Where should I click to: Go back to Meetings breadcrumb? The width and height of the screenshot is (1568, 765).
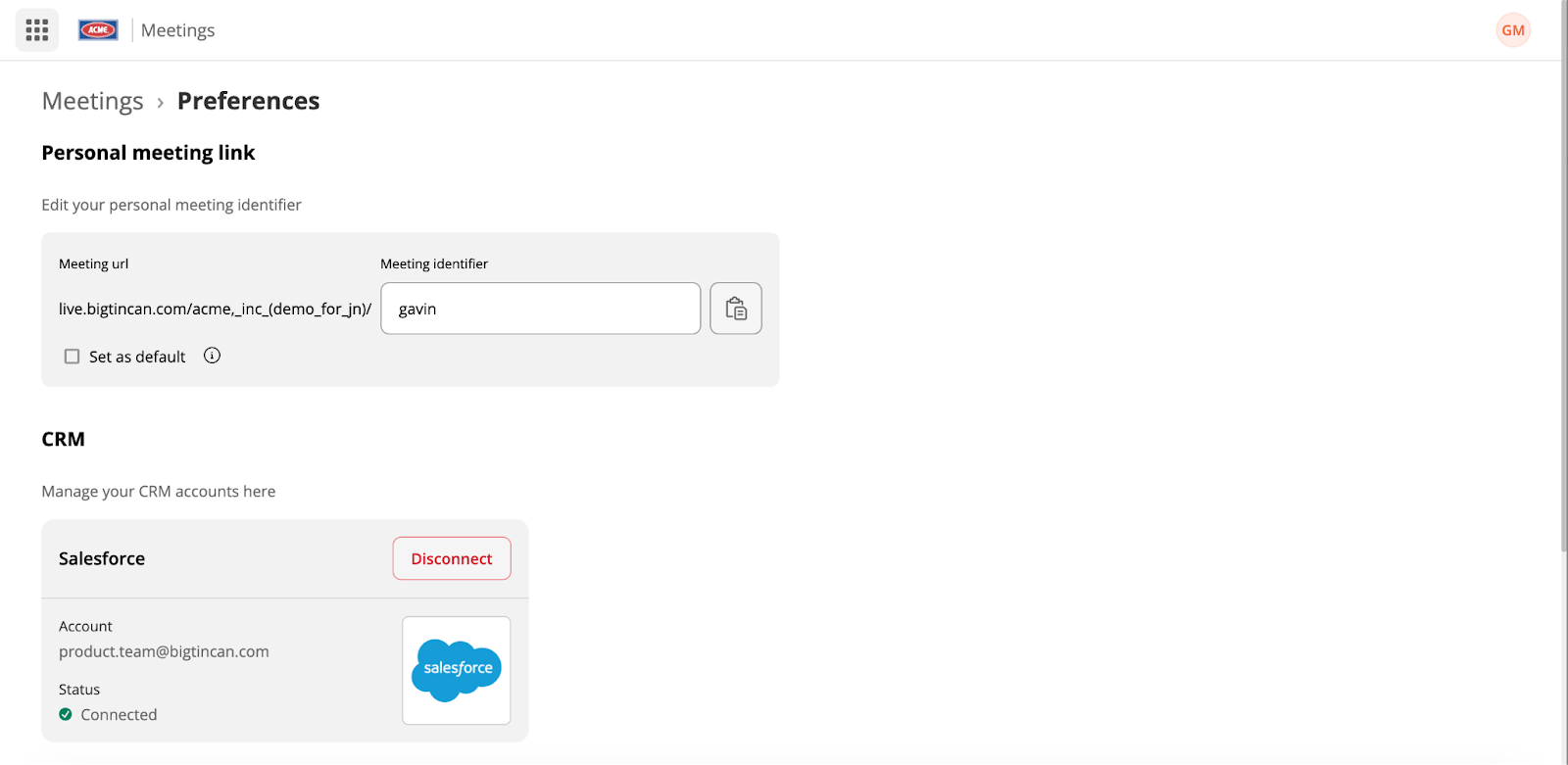93,101
